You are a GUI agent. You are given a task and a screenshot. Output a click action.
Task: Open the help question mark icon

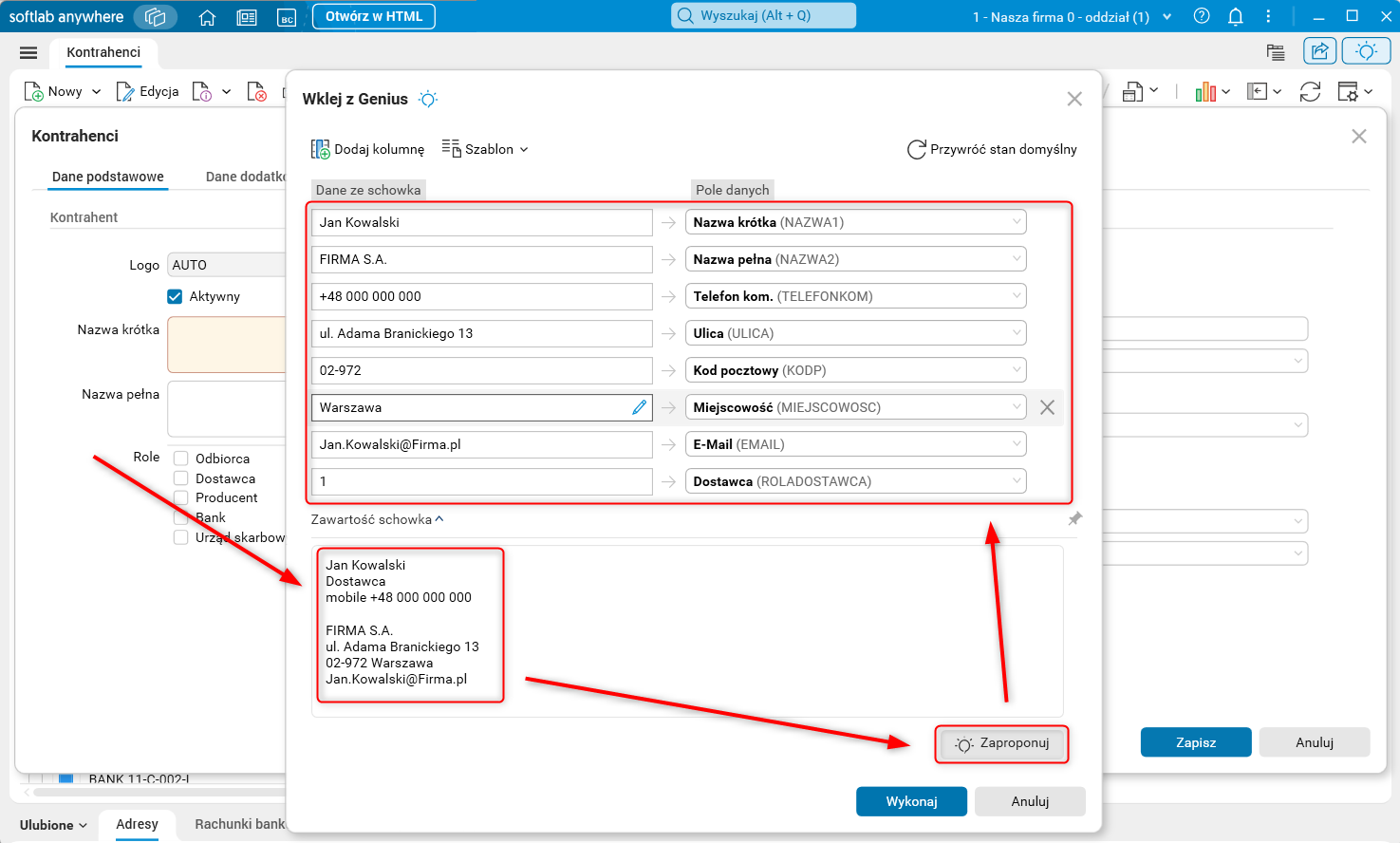[1202, 16]
